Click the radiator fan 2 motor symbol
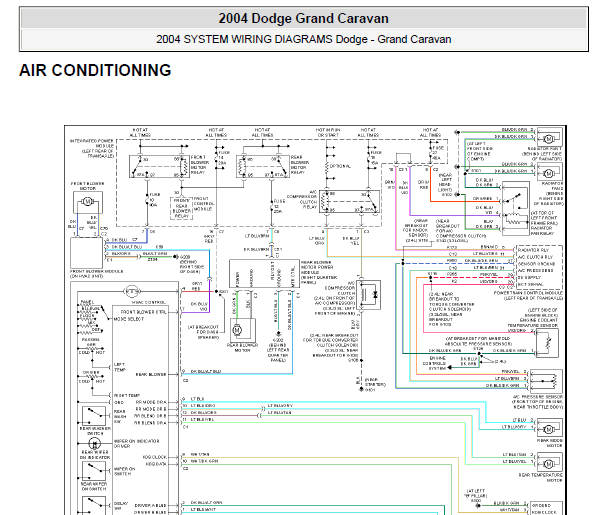The width and height of the screenshot is (603, 515). 549,173
